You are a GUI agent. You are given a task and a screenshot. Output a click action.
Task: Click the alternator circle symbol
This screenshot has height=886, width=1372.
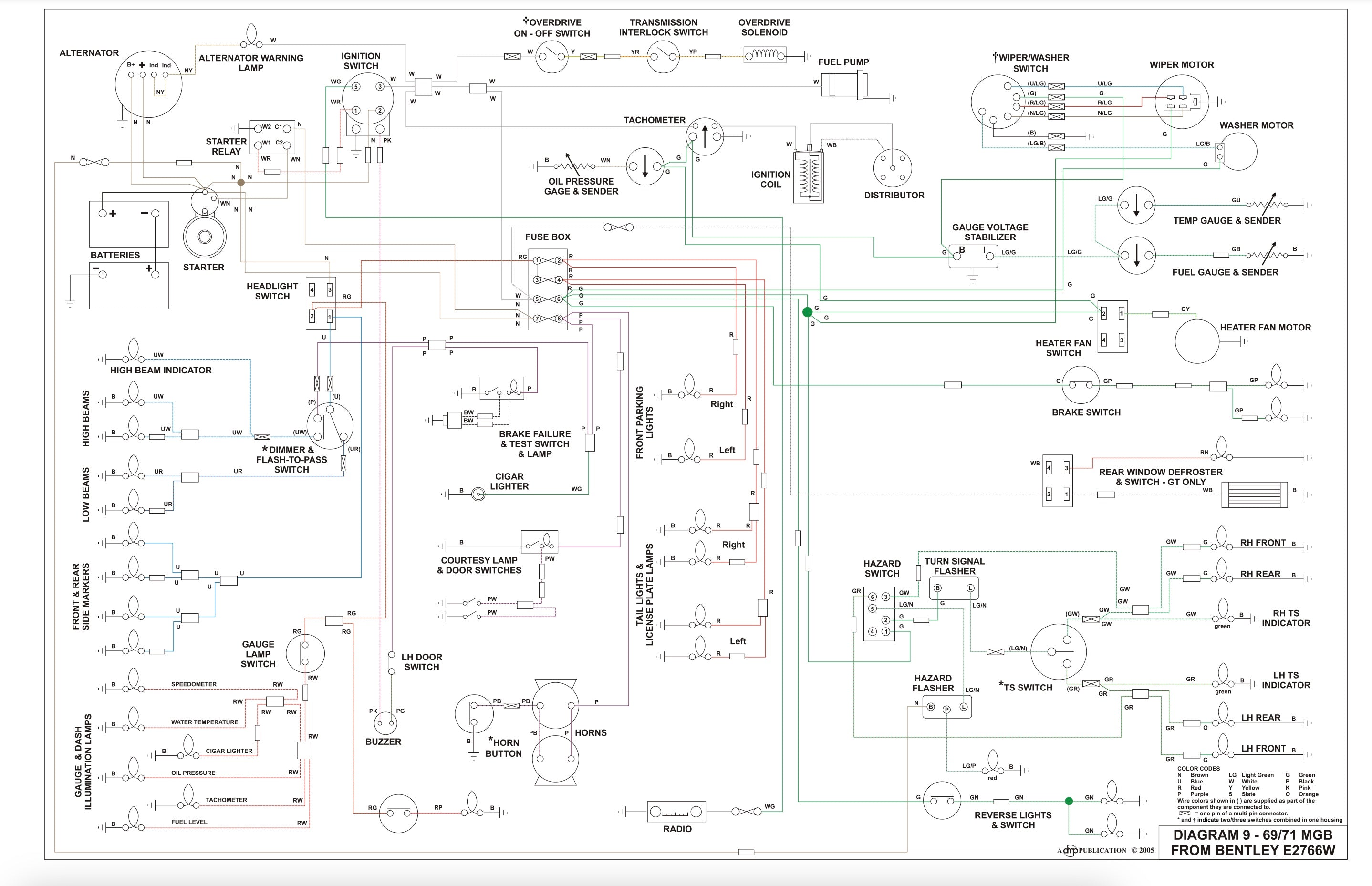point(148,84)
